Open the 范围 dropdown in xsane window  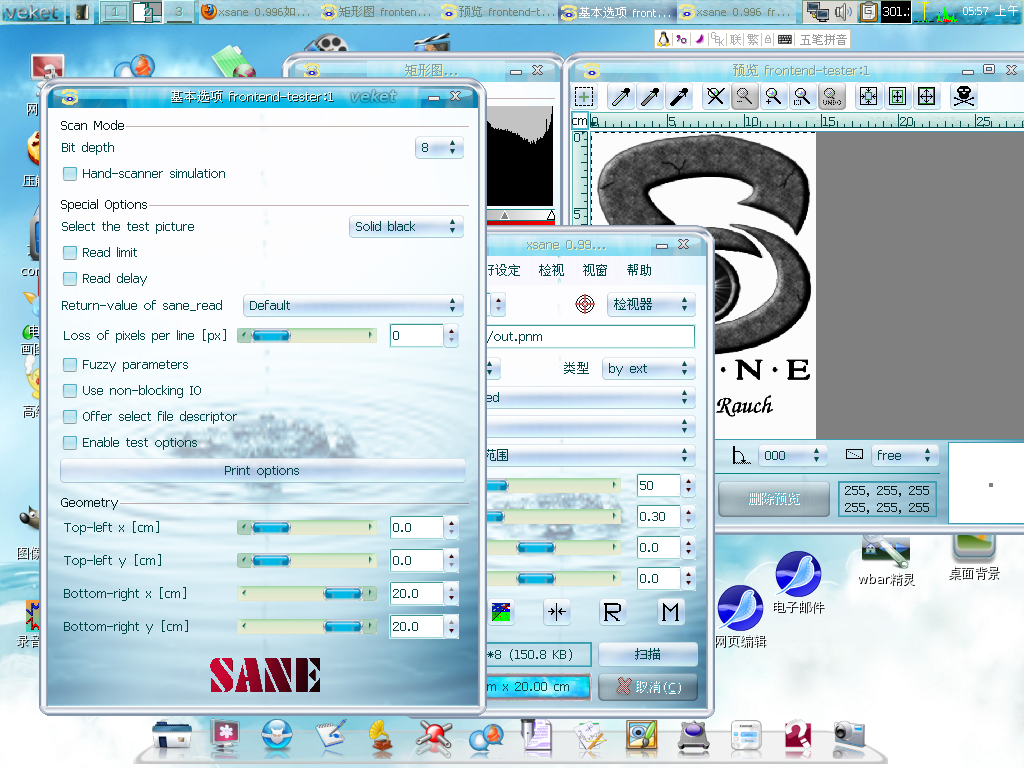(591, 455)
